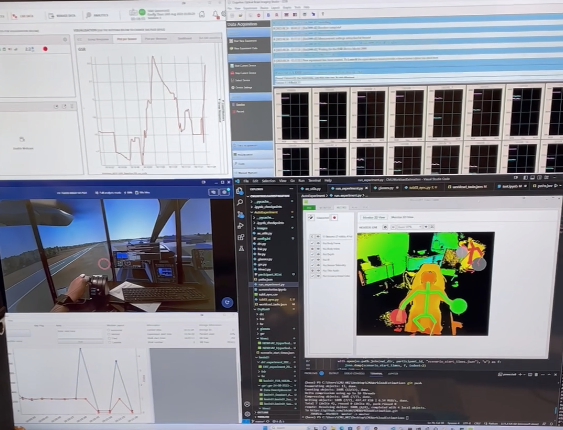The width and height of the screenshot is (563, 430).
Task: Click ANALYTICS button in GSR app header
Action: (x=97, y=15)
